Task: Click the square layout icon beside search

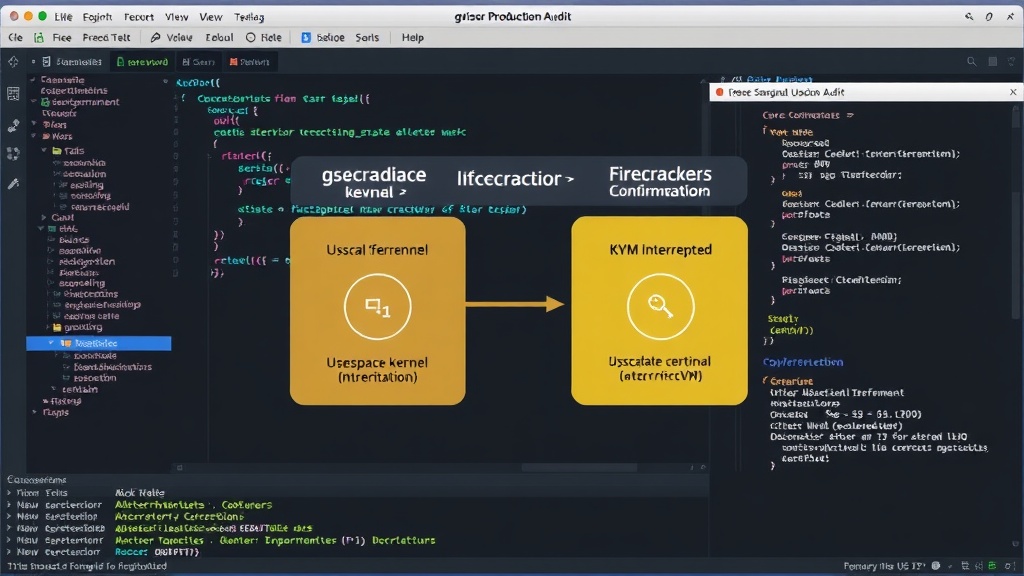Action: click(x=993, y=61)
